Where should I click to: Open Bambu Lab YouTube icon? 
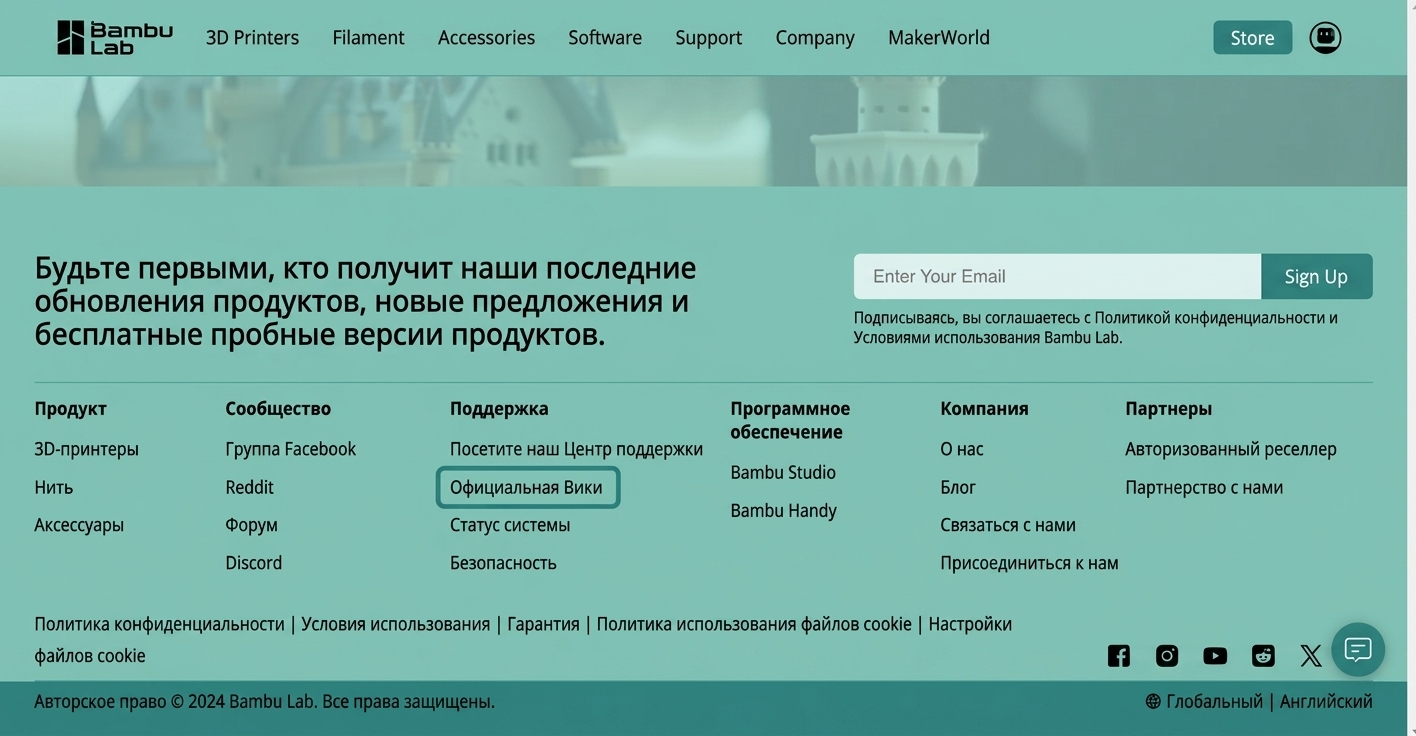[1215, 656]
